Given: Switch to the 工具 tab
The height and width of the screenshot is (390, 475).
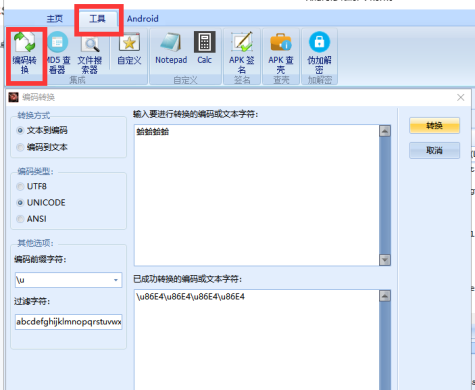Looking at the screenshot, I should (97, 19).
